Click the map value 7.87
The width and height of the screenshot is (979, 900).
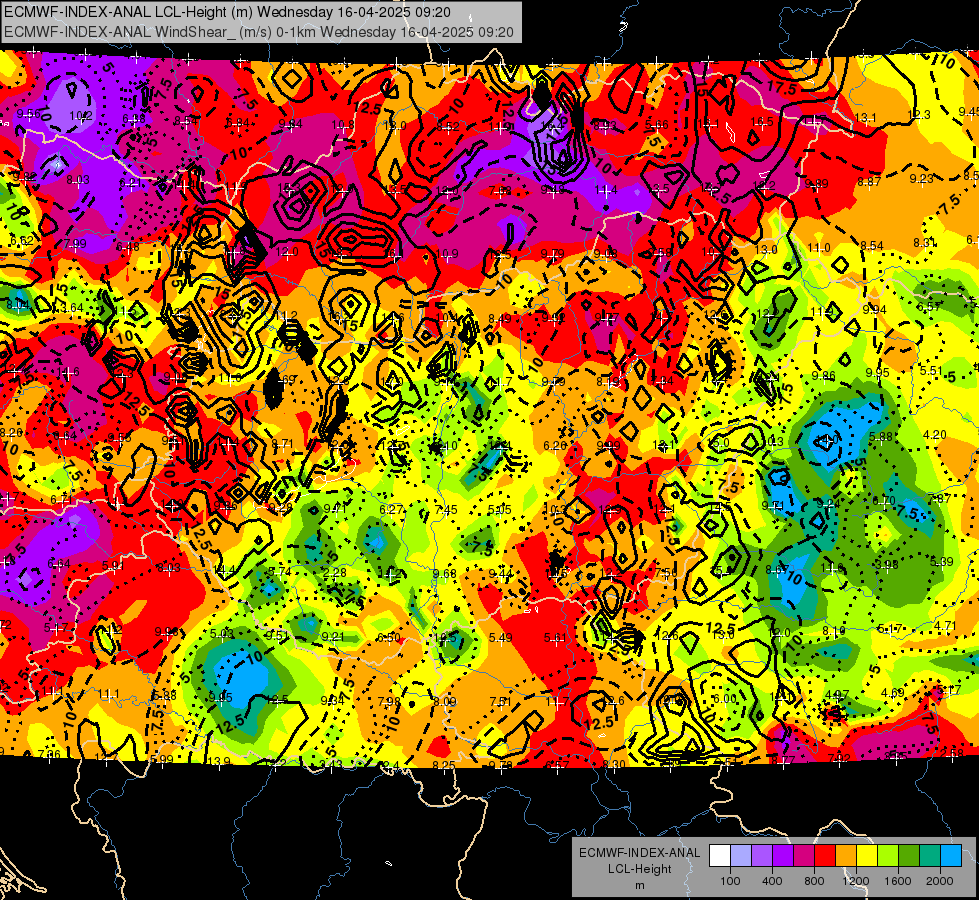coord(940,498)
